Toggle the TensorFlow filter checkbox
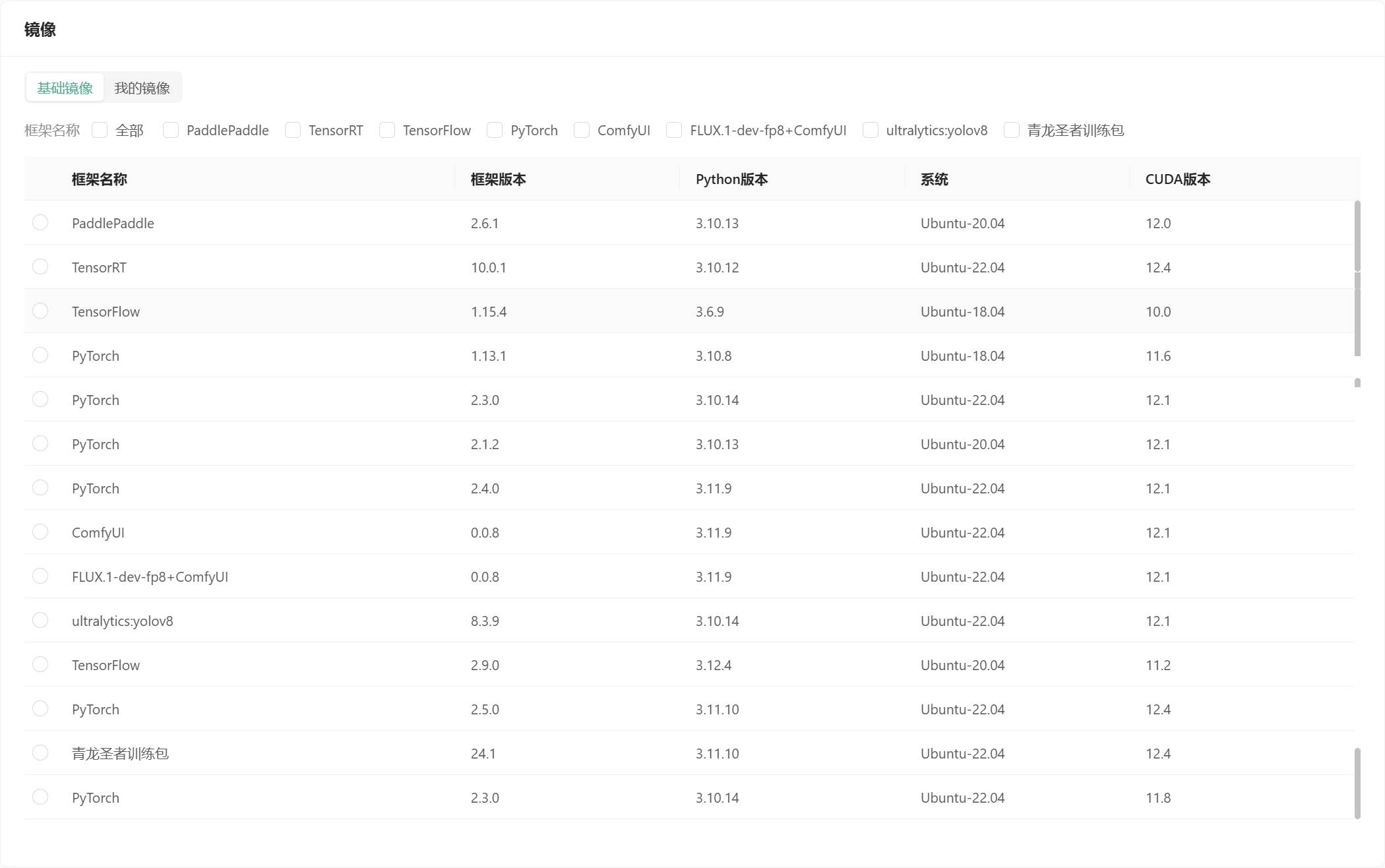The height and width of the screenshot is (868, 1385). [x=387, y=130]
